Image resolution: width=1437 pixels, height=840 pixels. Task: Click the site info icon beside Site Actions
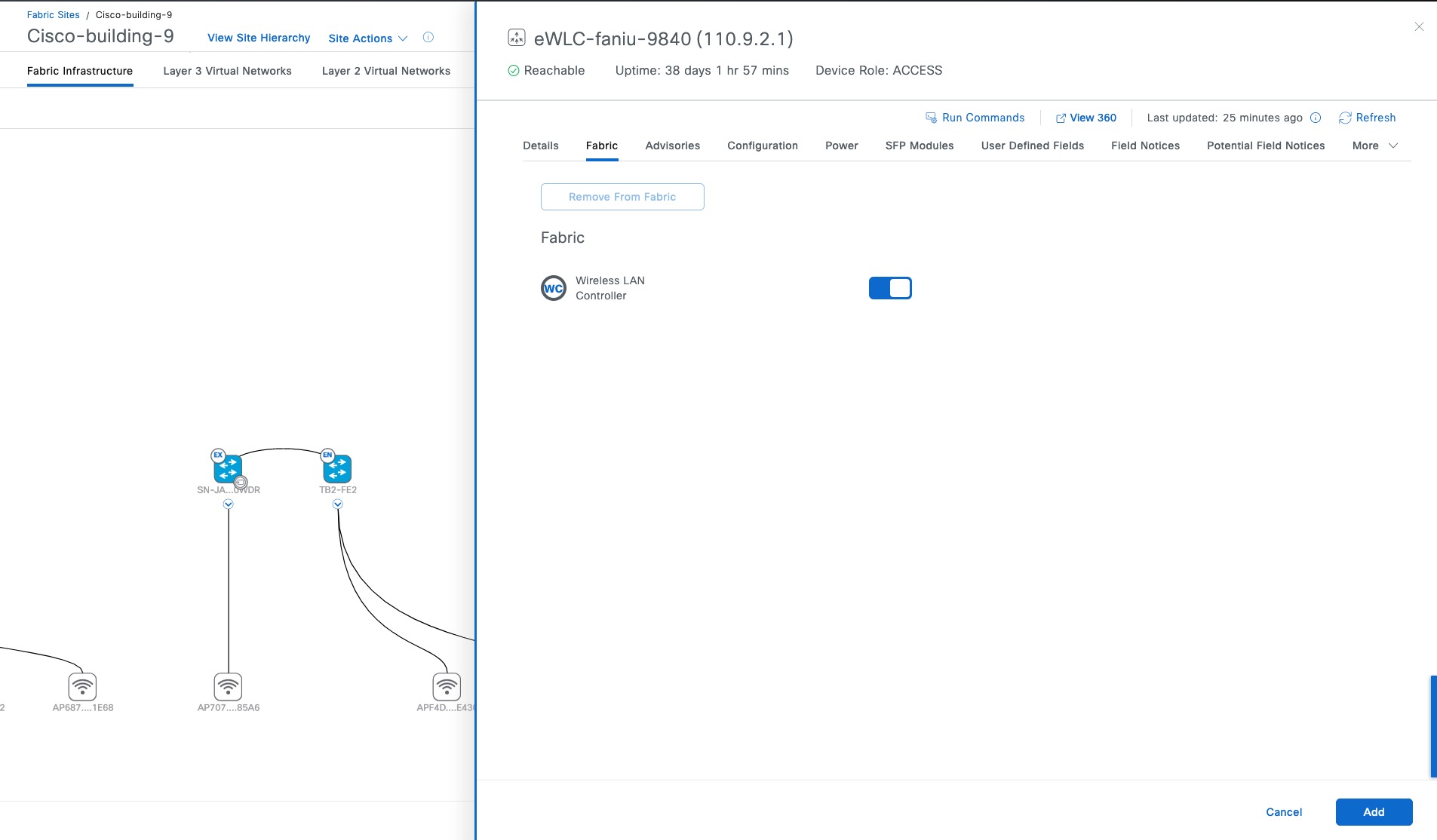click(x=428, y=38)
